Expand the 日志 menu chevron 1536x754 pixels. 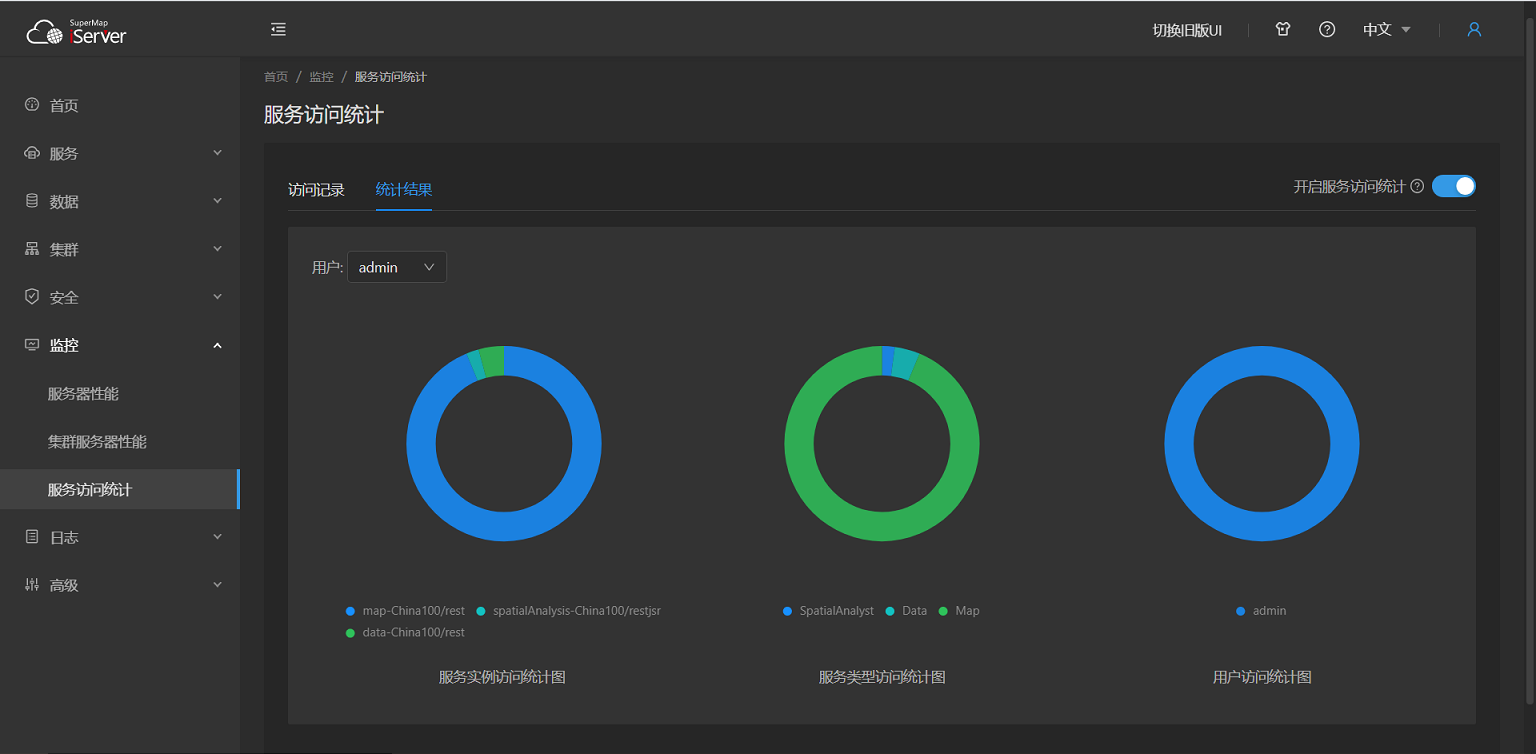(x=218, y=537)
